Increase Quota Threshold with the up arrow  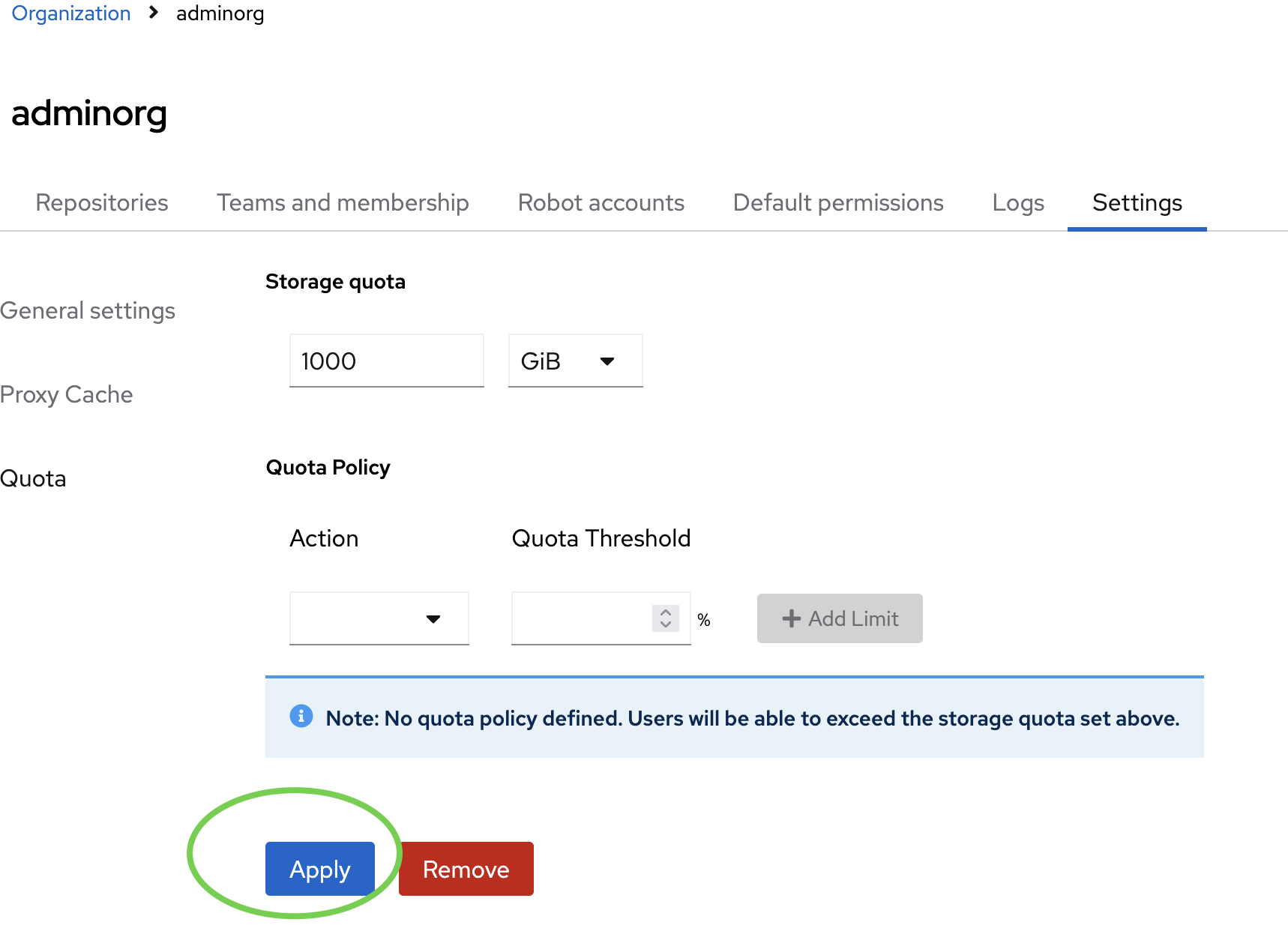(665, 612)
